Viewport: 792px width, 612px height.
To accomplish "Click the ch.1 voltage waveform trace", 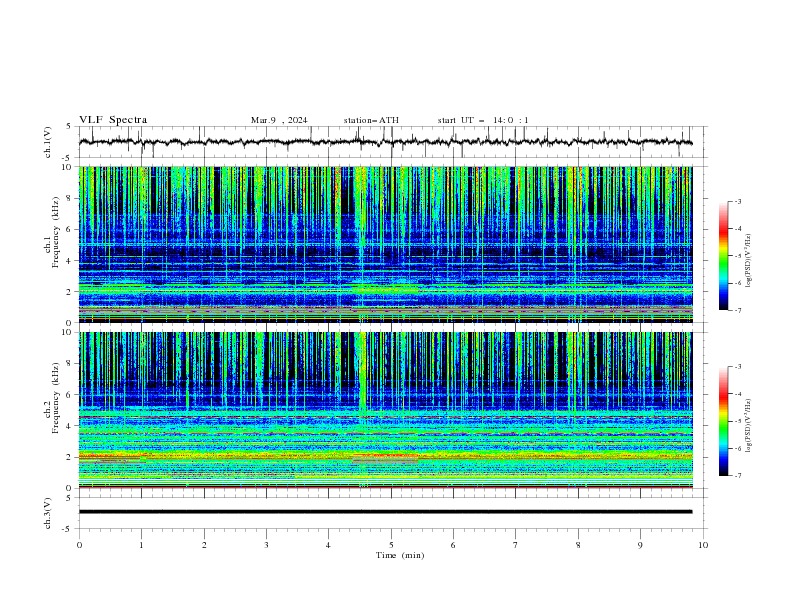I will [385, 142].
